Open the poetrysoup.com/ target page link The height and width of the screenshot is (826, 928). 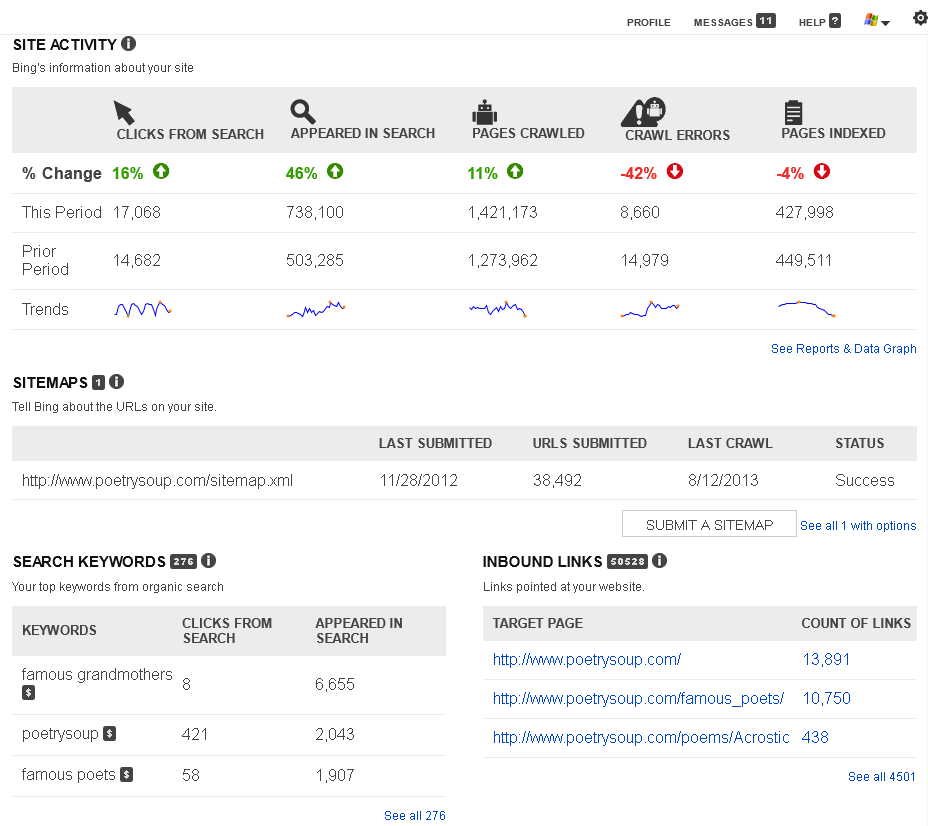[587, 659]
